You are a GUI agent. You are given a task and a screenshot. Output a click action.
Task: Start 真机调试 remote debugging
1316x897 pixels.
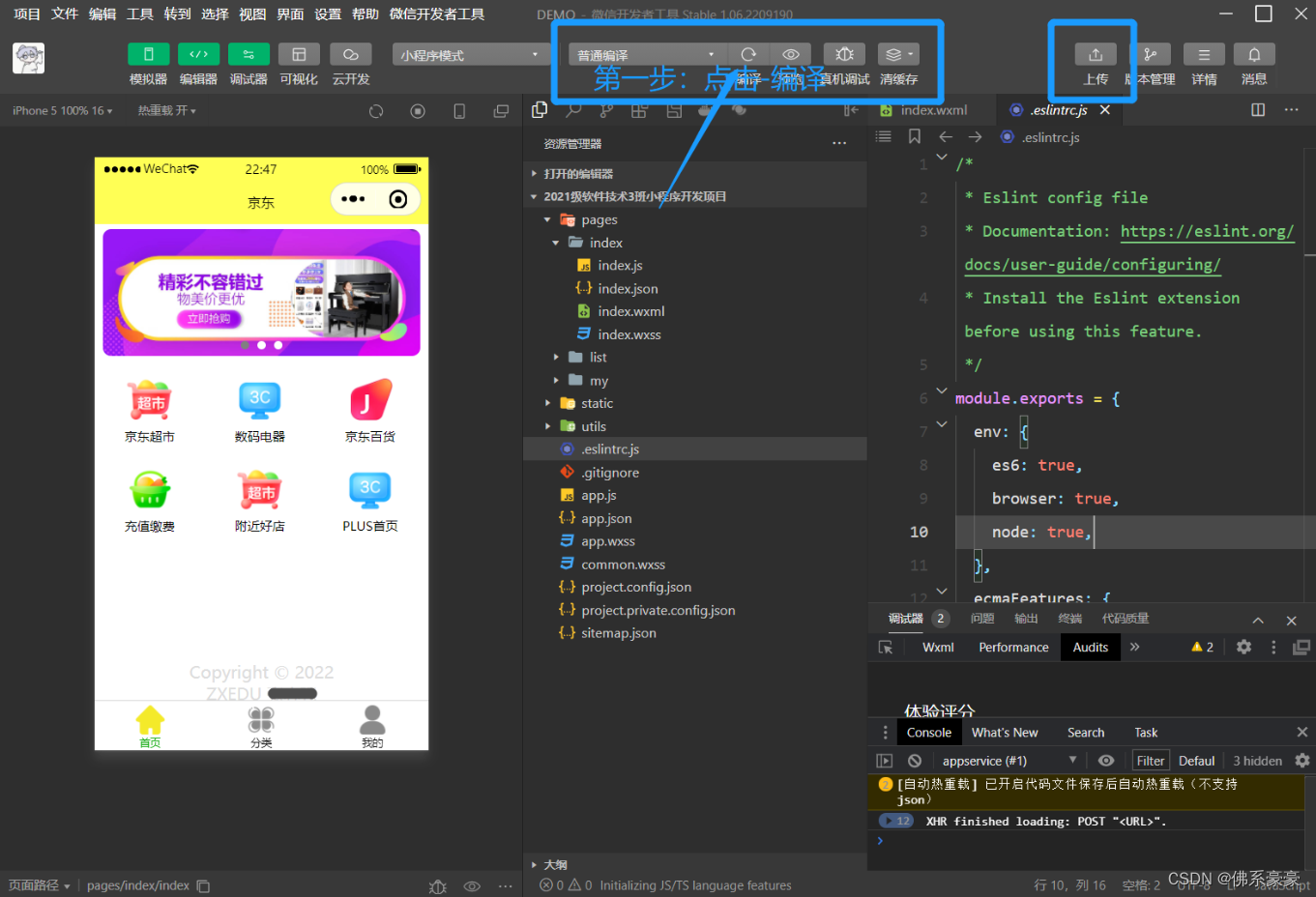point(844,55)
